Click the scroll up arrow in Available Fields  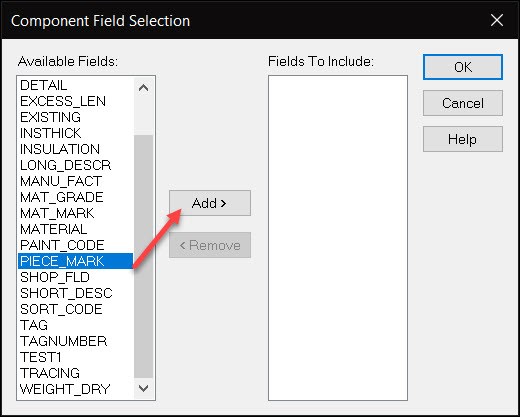[143, 88]
